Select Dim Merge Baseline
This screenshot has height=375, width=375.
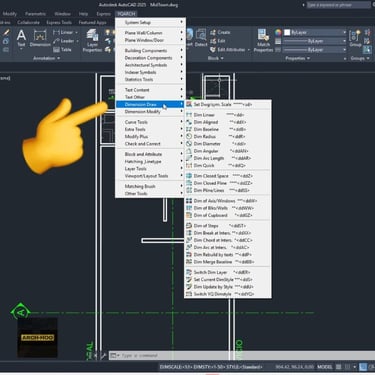click(x=228, y=262)
